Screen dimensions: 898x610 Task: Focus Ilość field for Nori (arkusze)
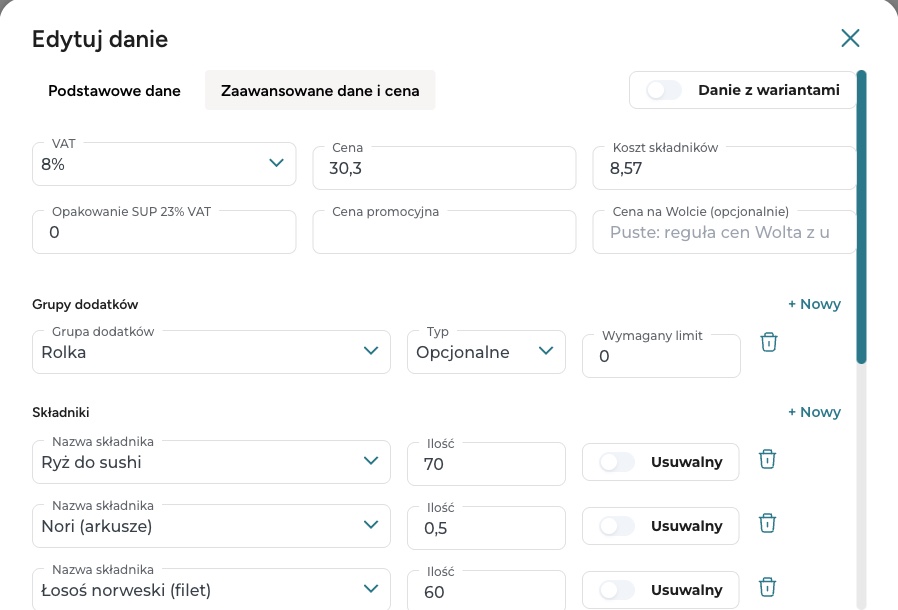[486, 528]
